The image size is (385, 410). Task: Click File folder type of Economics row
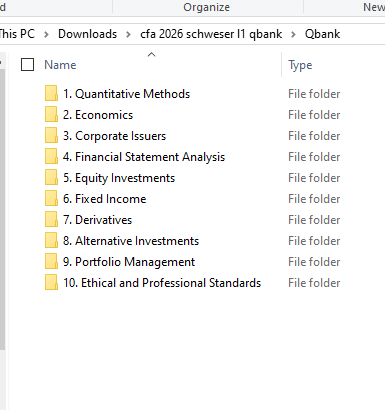314,115
